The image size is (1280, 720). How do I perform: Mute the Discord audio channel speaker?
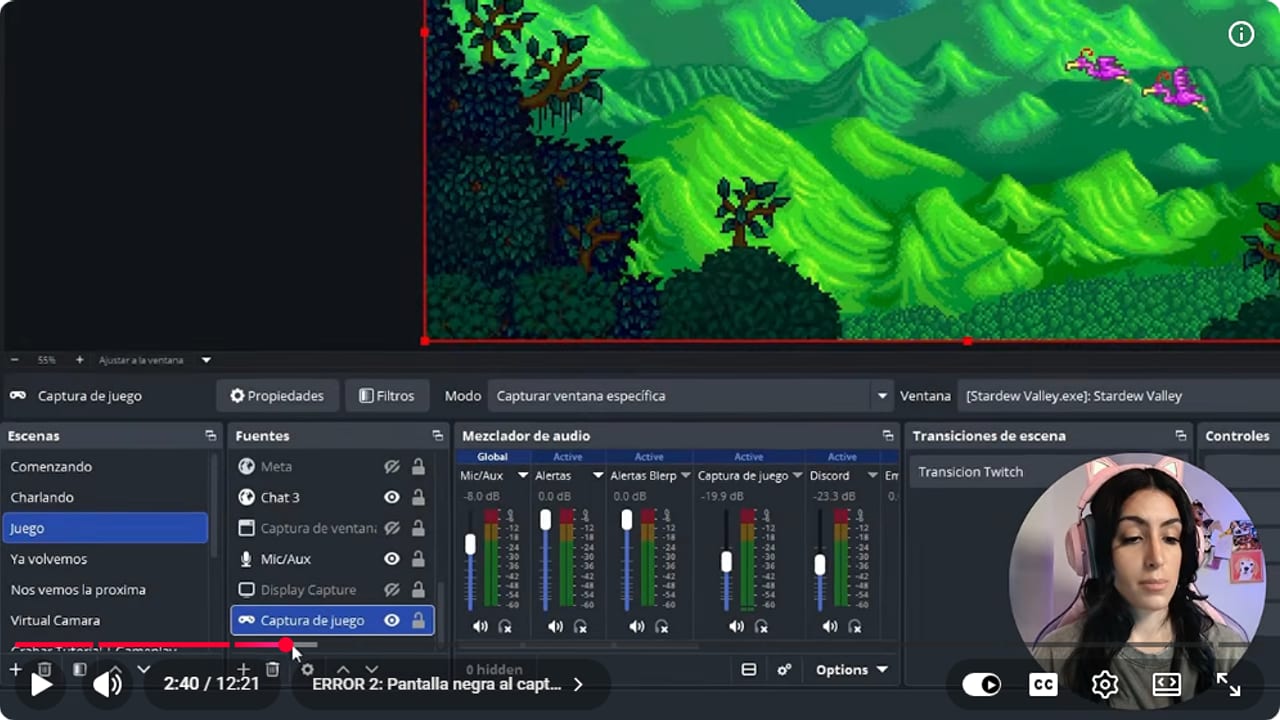coord(829,627)
